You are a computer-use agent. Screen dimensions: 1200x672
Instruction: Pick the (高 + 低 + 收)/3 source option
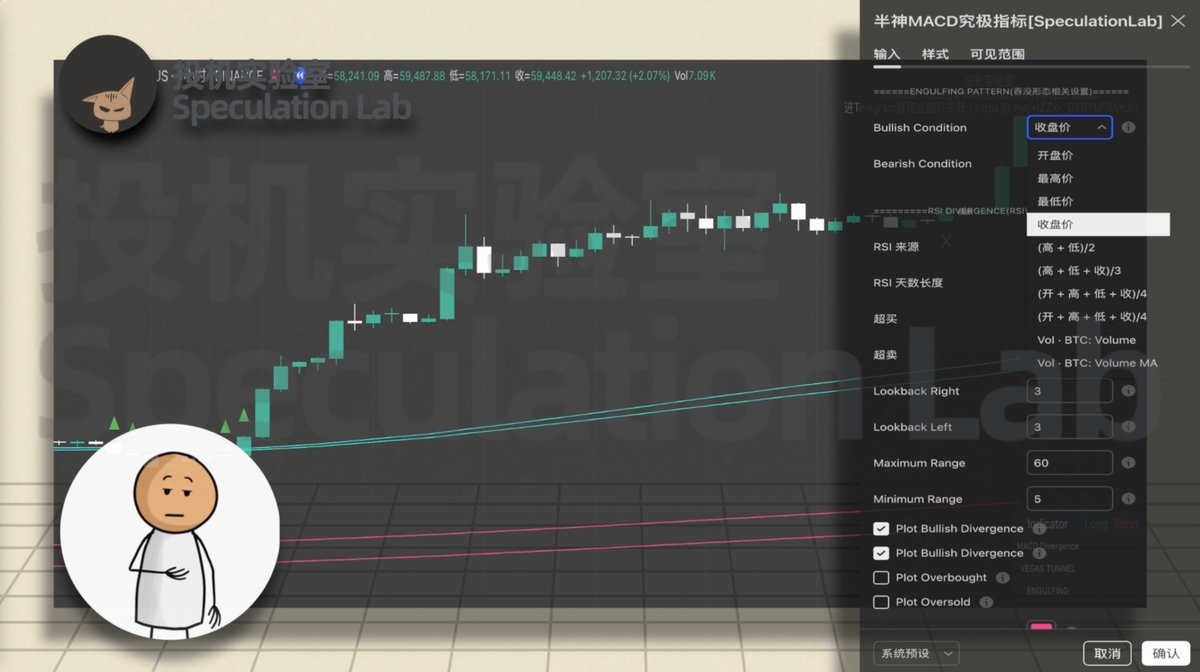click(1098, 271)
